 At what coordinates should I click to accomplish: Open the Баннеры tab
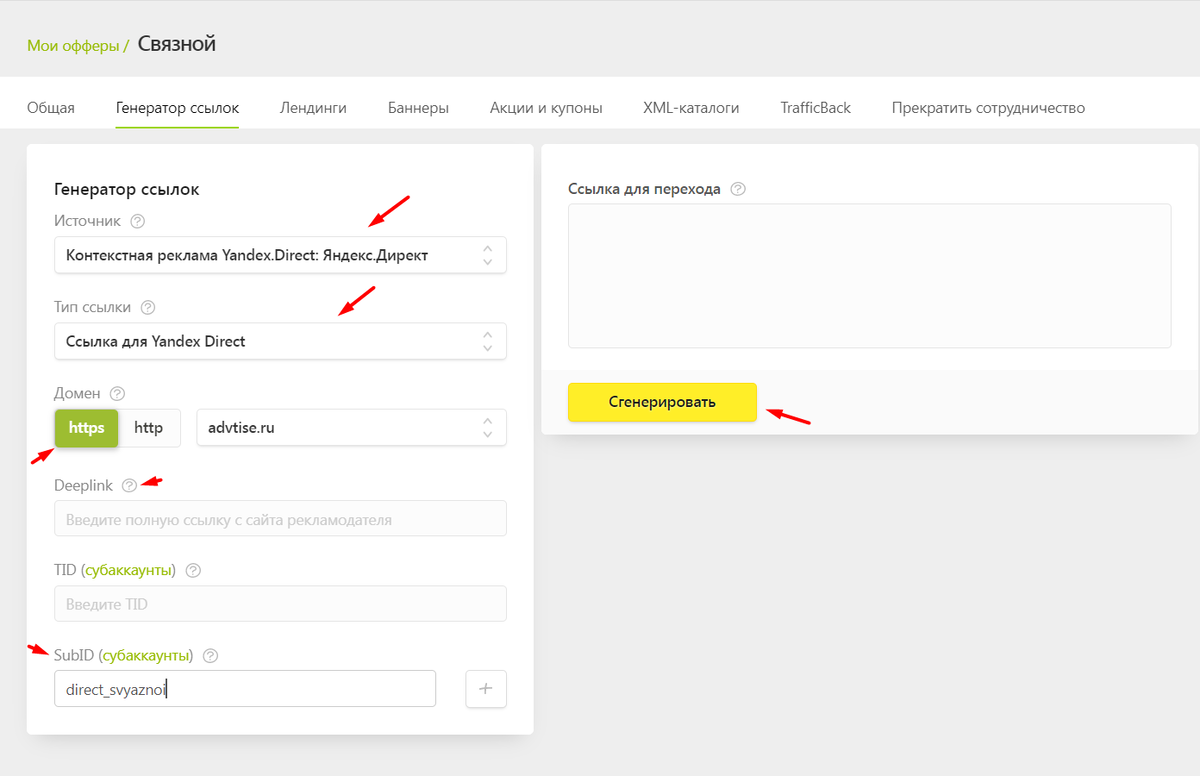418,108
